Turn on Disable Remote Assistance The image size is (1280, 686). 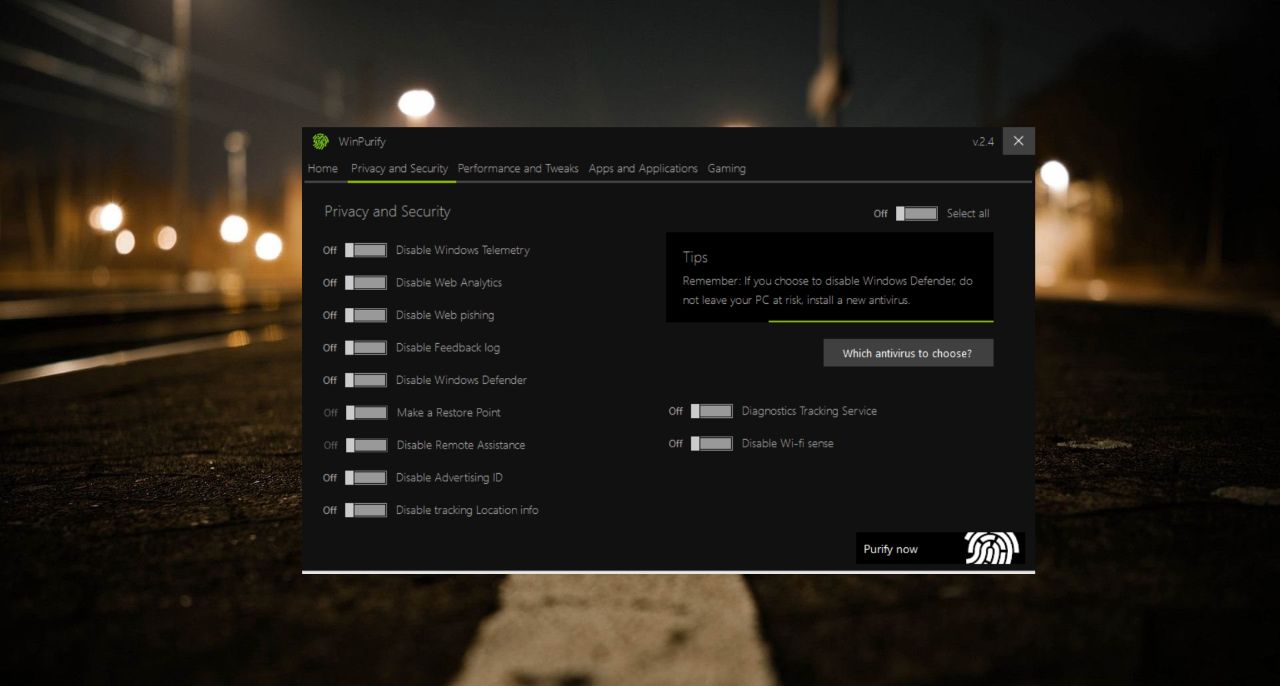366,445
